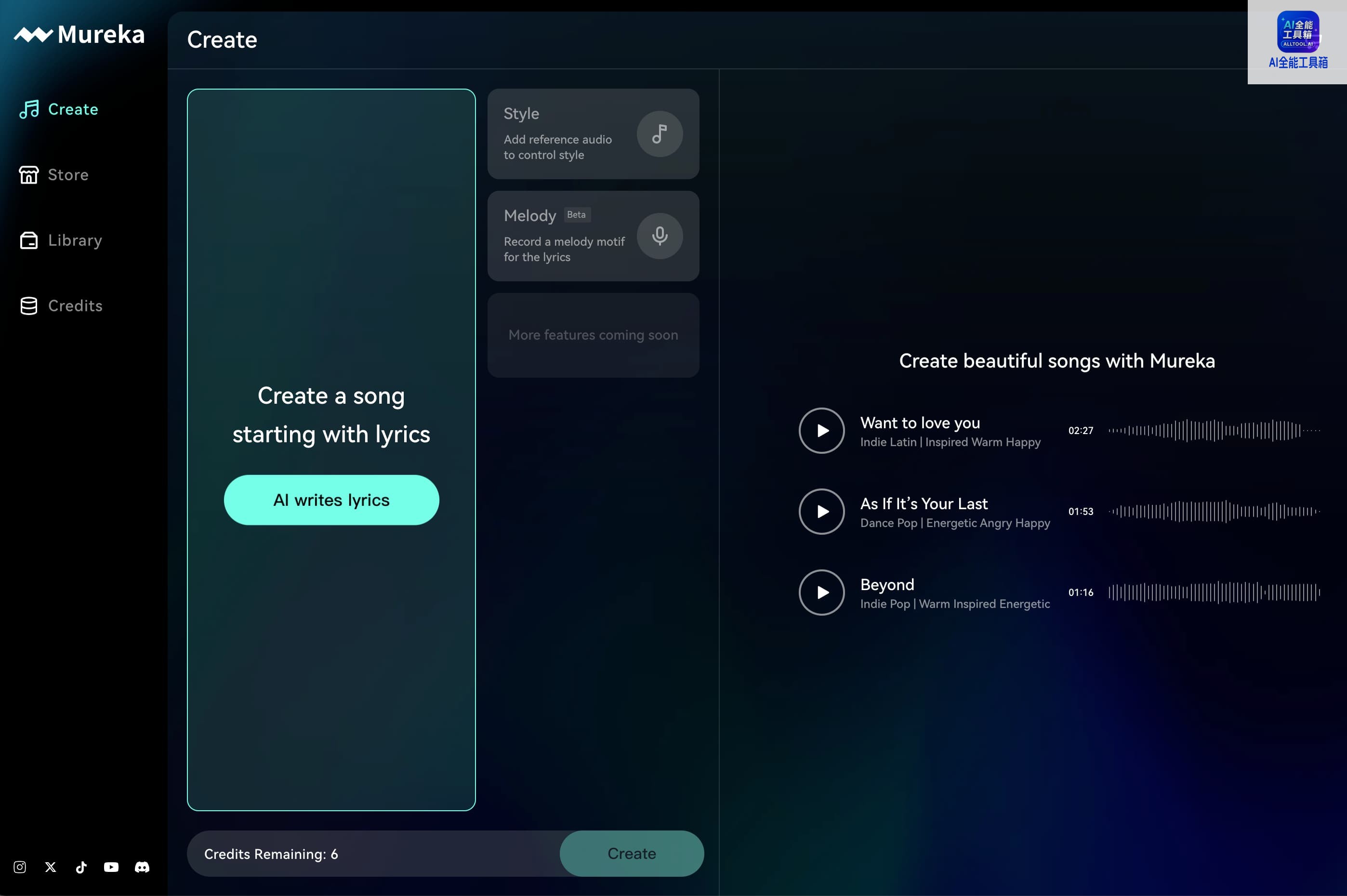Open Mureka's YouTube channel
This screenshot has width=1347, height=896.
[111, 867]
